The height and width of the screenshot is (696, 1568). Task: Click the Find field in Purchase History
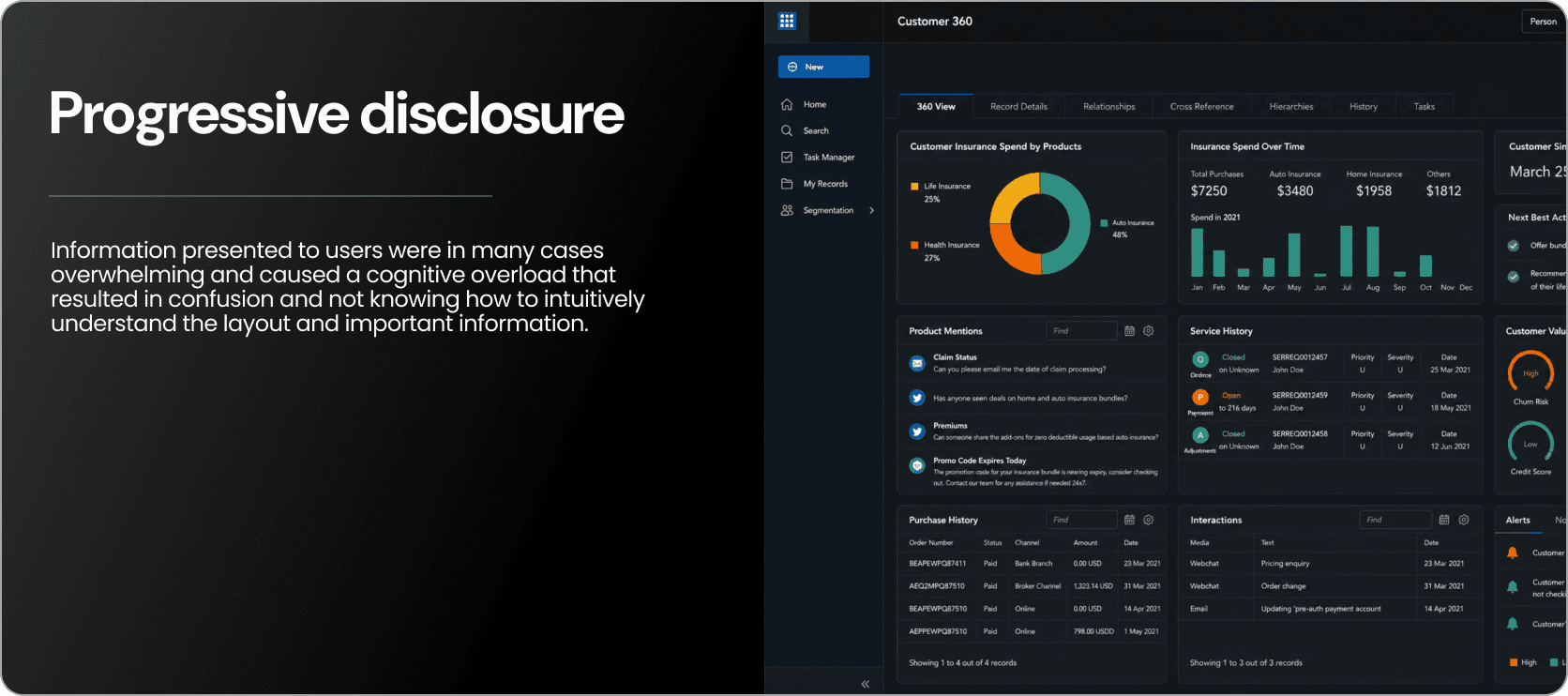(1081, 520)
